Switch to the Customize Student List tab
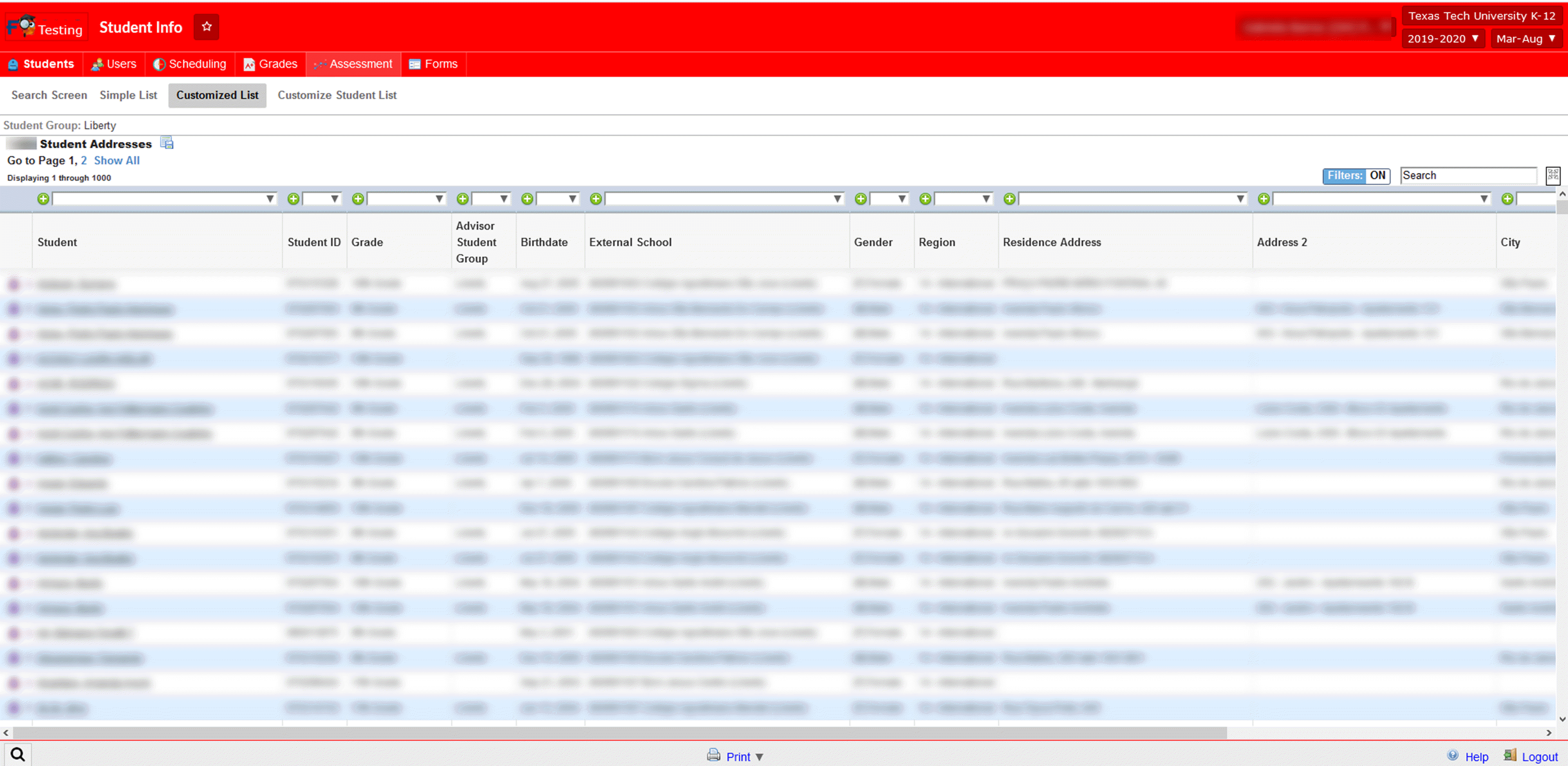 pos(336,95)
